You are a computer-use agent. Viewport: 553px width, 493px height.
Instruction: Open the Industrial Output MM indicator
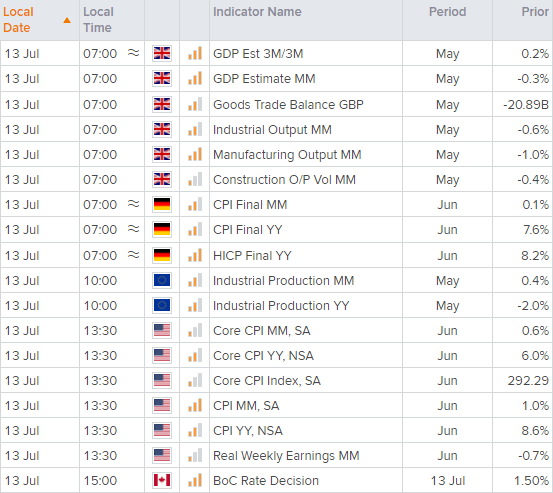272,130
